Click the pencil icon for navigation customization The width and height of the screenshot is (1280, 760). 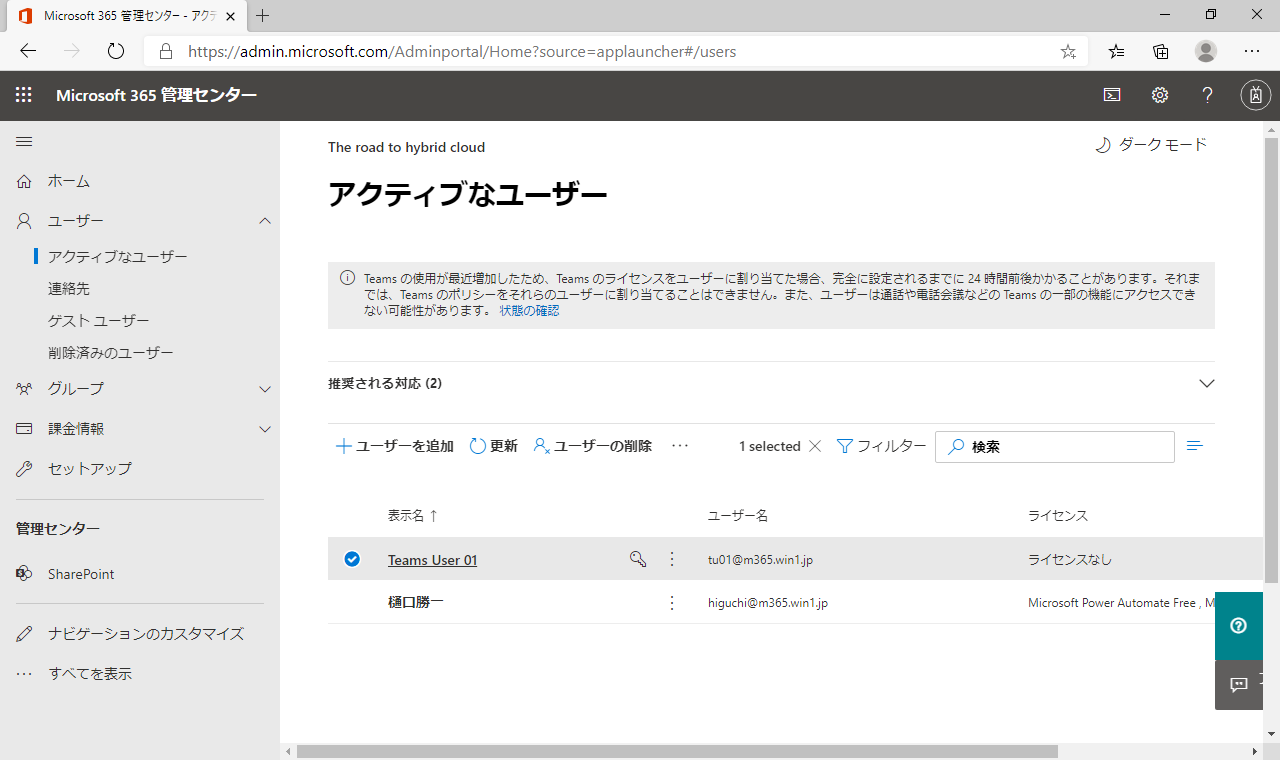pos(25,634)
